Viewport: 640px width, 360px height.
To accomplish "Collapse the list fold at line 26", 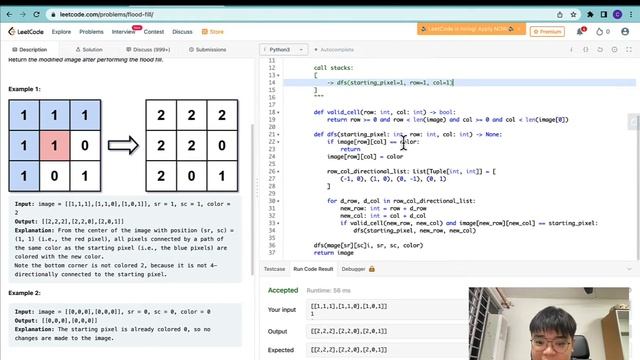I will tap(278, 171).
